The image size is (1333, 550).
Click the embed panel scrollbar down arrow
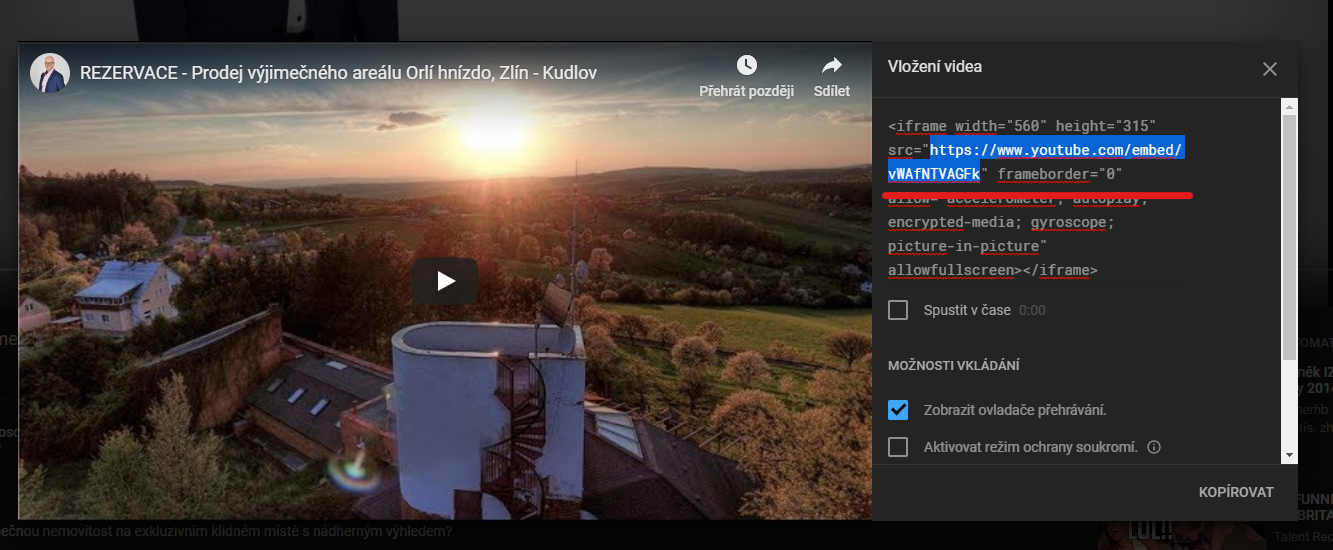[x=1289, y=455]
